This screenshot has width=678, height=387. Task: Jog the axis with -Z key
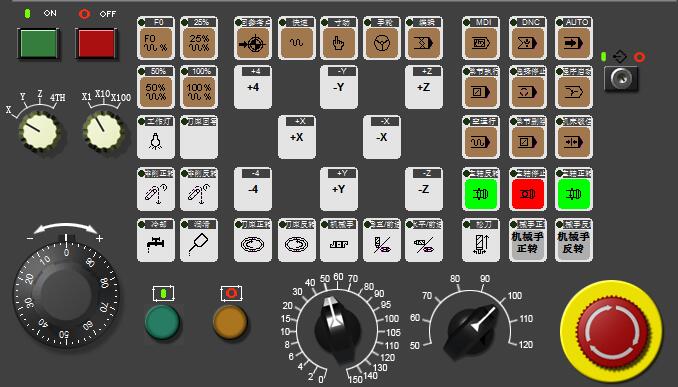[424, 189]
